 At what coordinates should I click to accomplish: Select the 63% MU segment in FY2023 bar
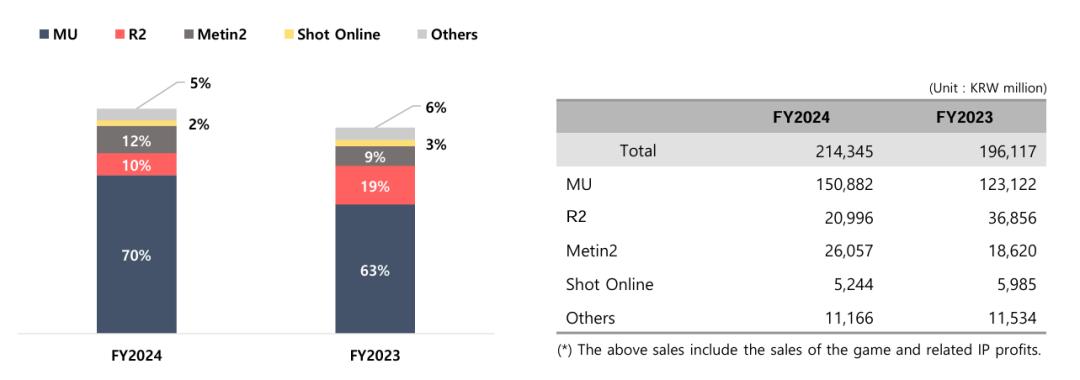tap(375, 269)
